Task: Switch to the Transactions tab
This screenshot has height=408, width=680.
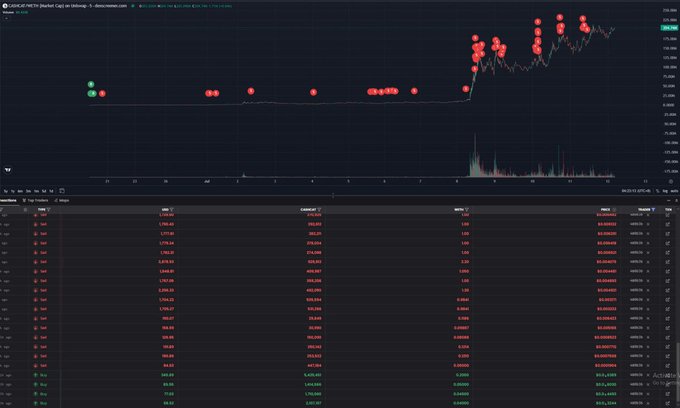Action: click(8, 200)
